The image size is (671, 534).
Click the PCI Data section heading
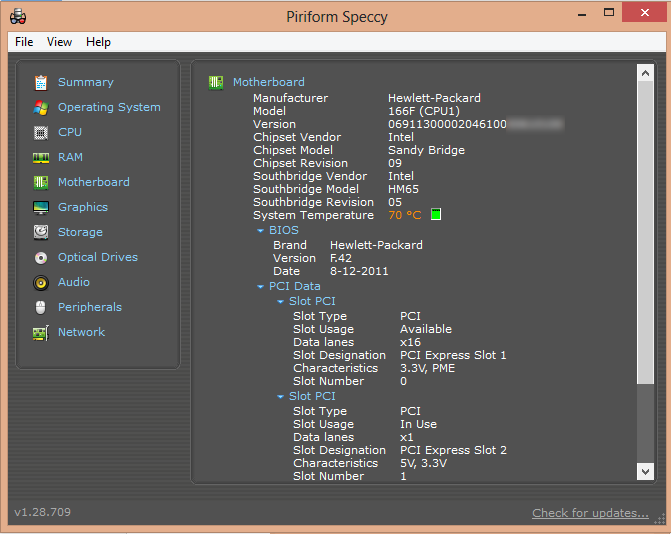[294, 286]
